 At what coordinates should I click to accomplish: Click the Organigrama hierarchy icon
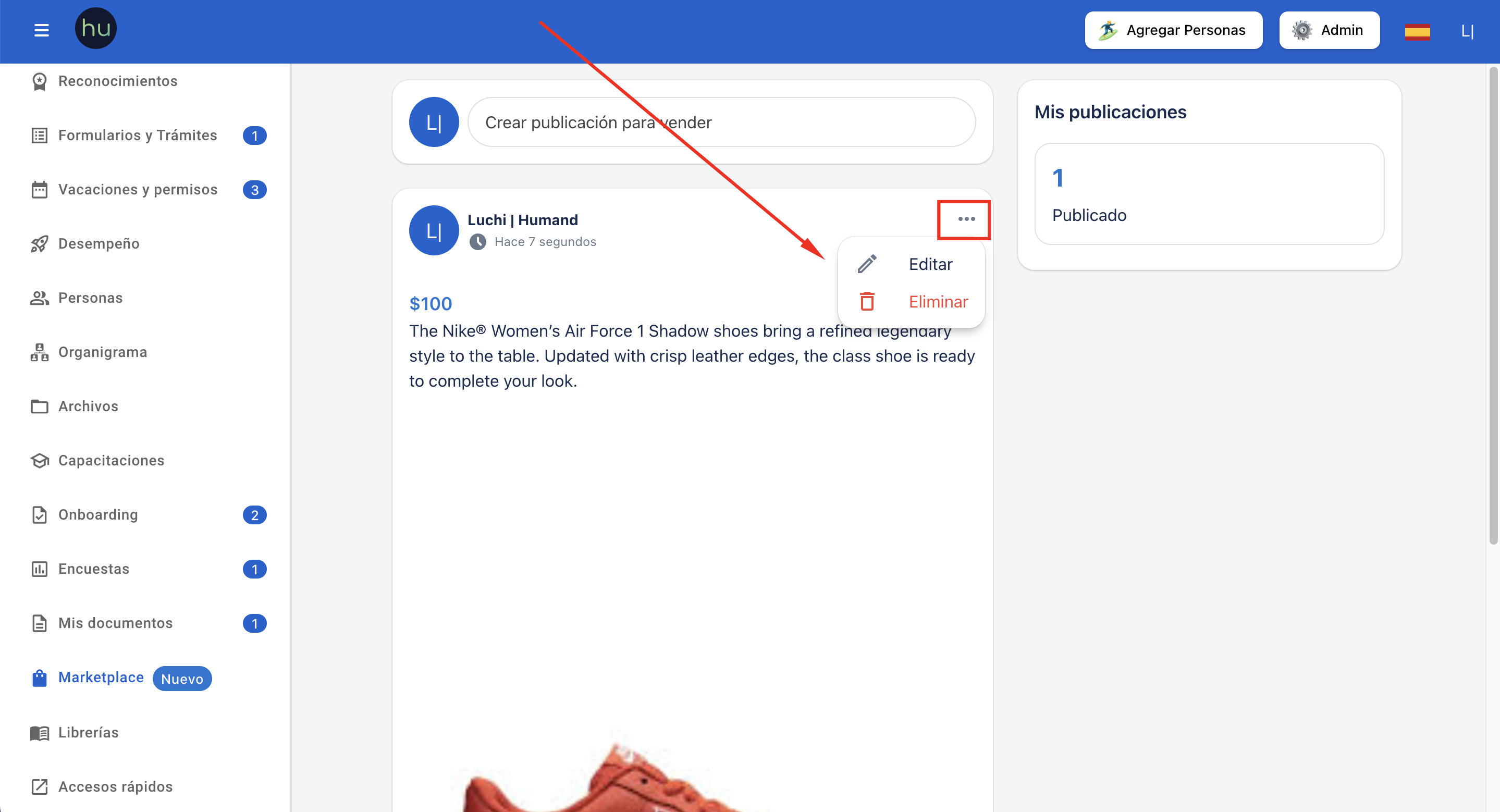pyautogui.click(x=39, y=352)
